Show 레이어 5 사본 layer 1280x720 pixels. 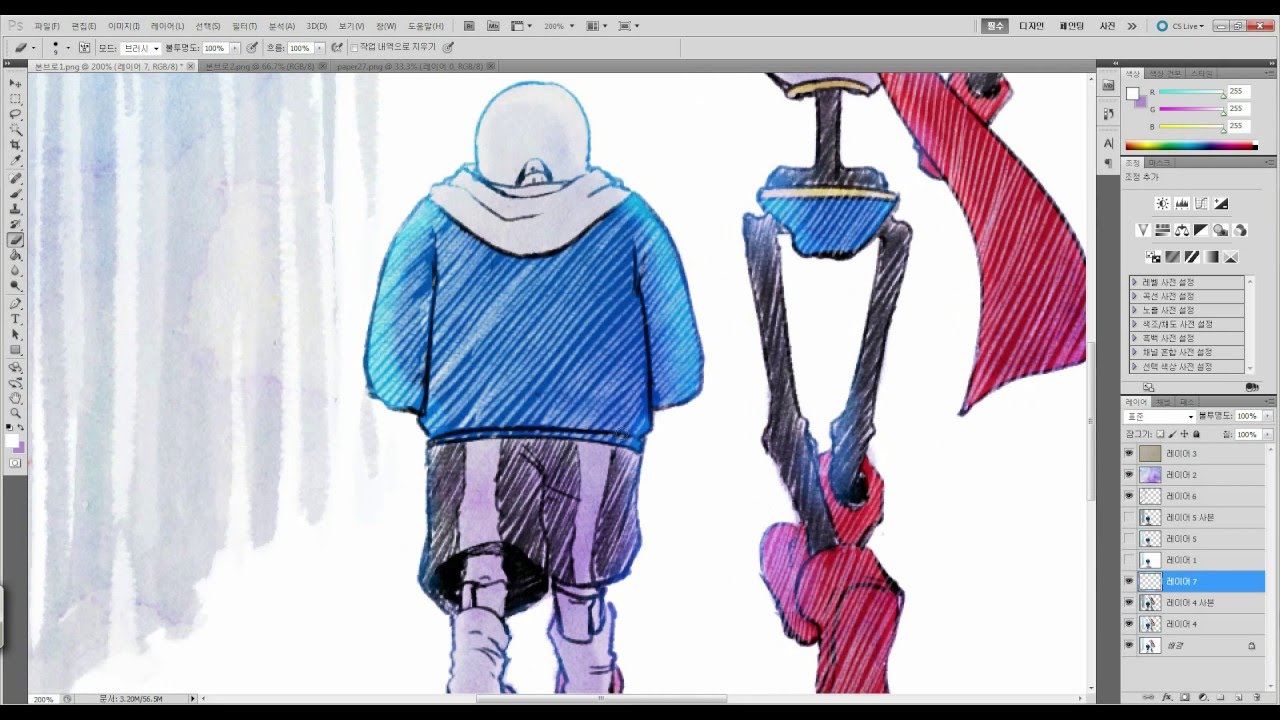point(1129,517)
